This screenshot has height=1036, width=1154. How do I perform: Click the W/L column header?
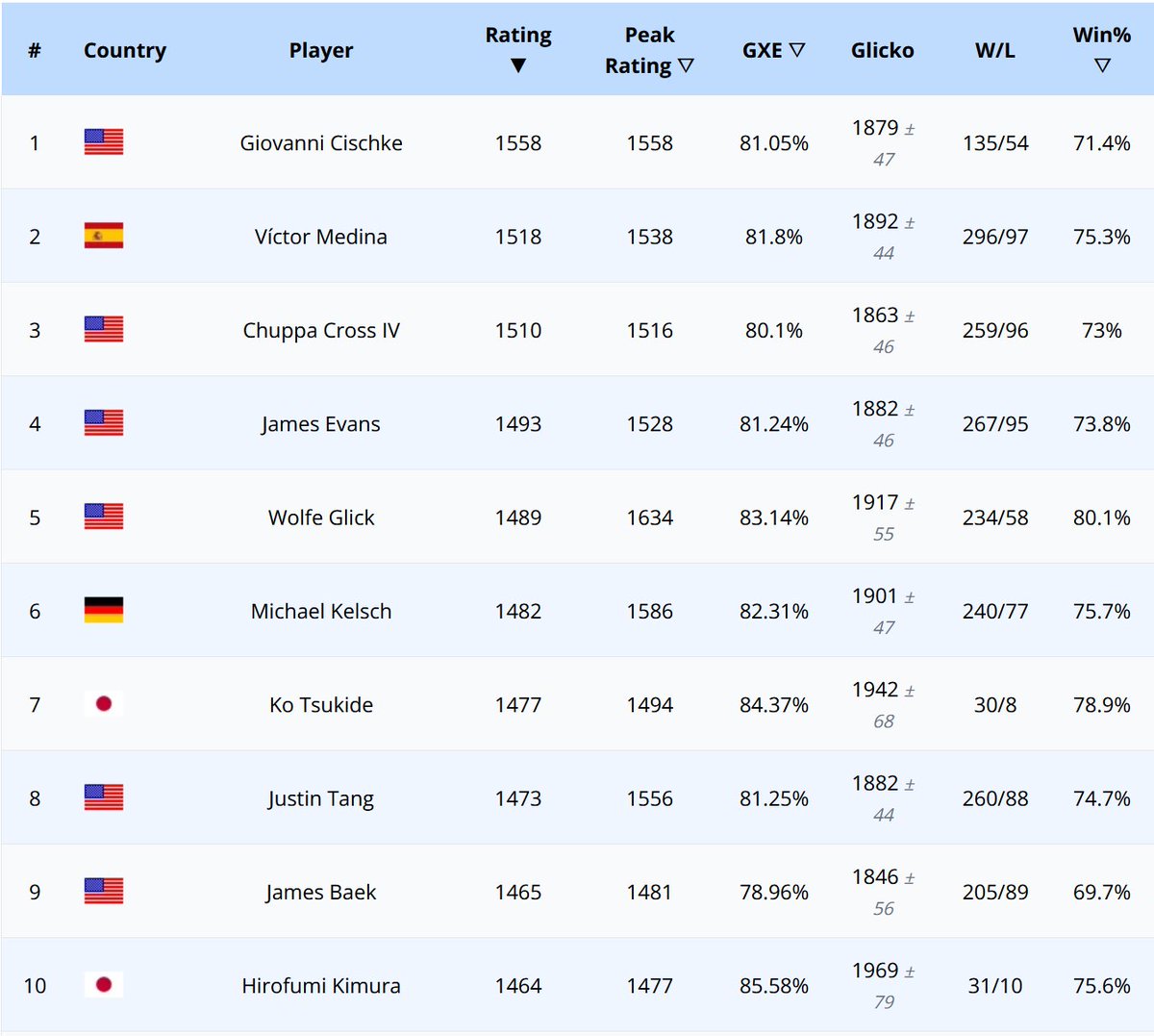[995, 50]
